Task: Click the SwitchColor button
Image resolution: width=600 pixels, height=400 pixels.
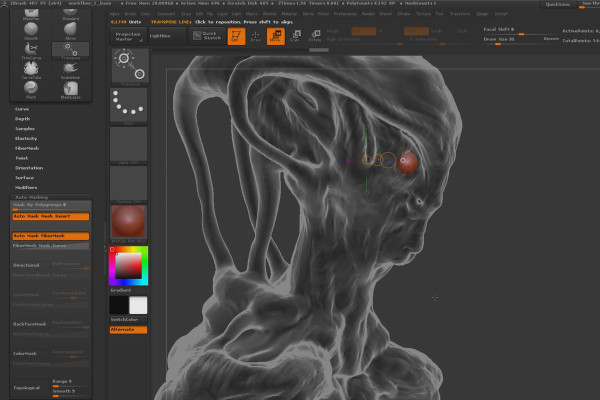Action: click(x=128, y=320)
